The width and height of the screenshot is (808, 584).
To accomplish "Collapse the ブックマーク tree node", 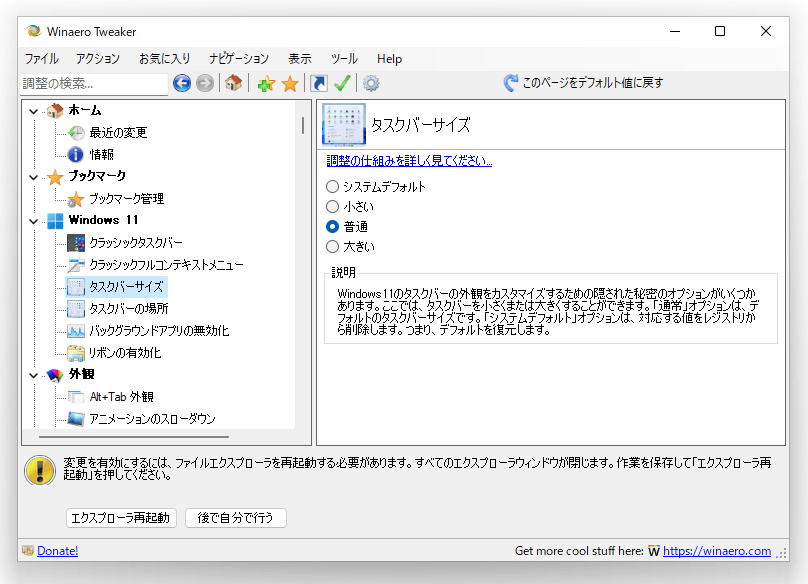I will pos(33,177).
